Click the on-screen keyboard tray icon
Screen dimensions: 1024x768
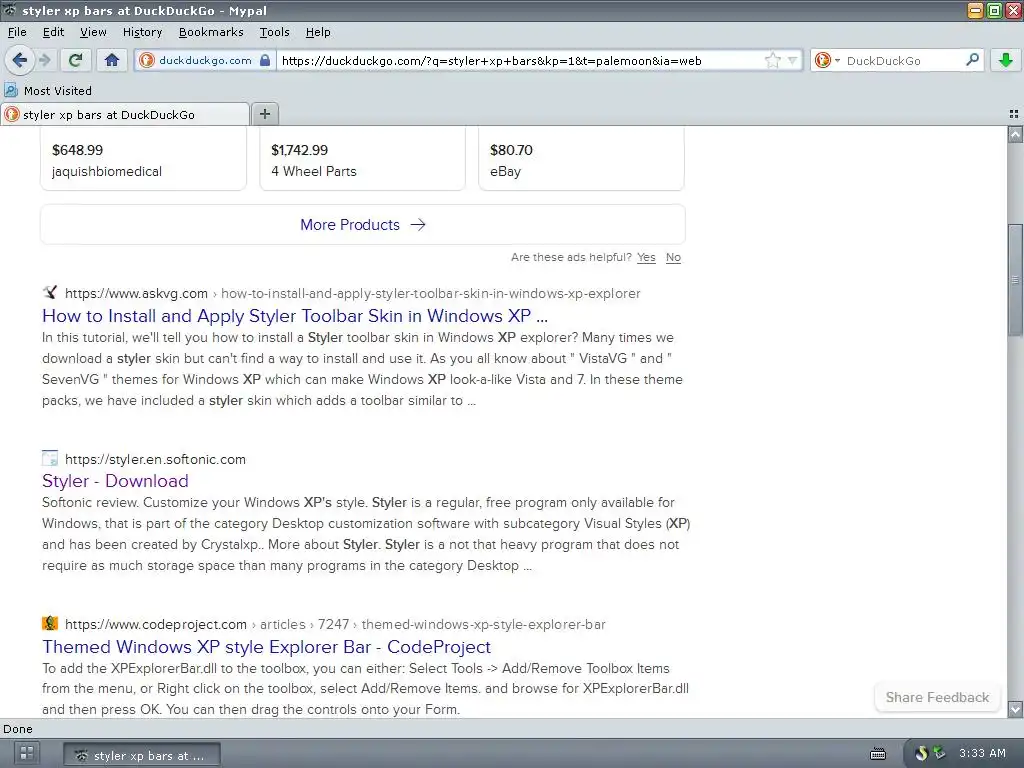click(878, 754)
